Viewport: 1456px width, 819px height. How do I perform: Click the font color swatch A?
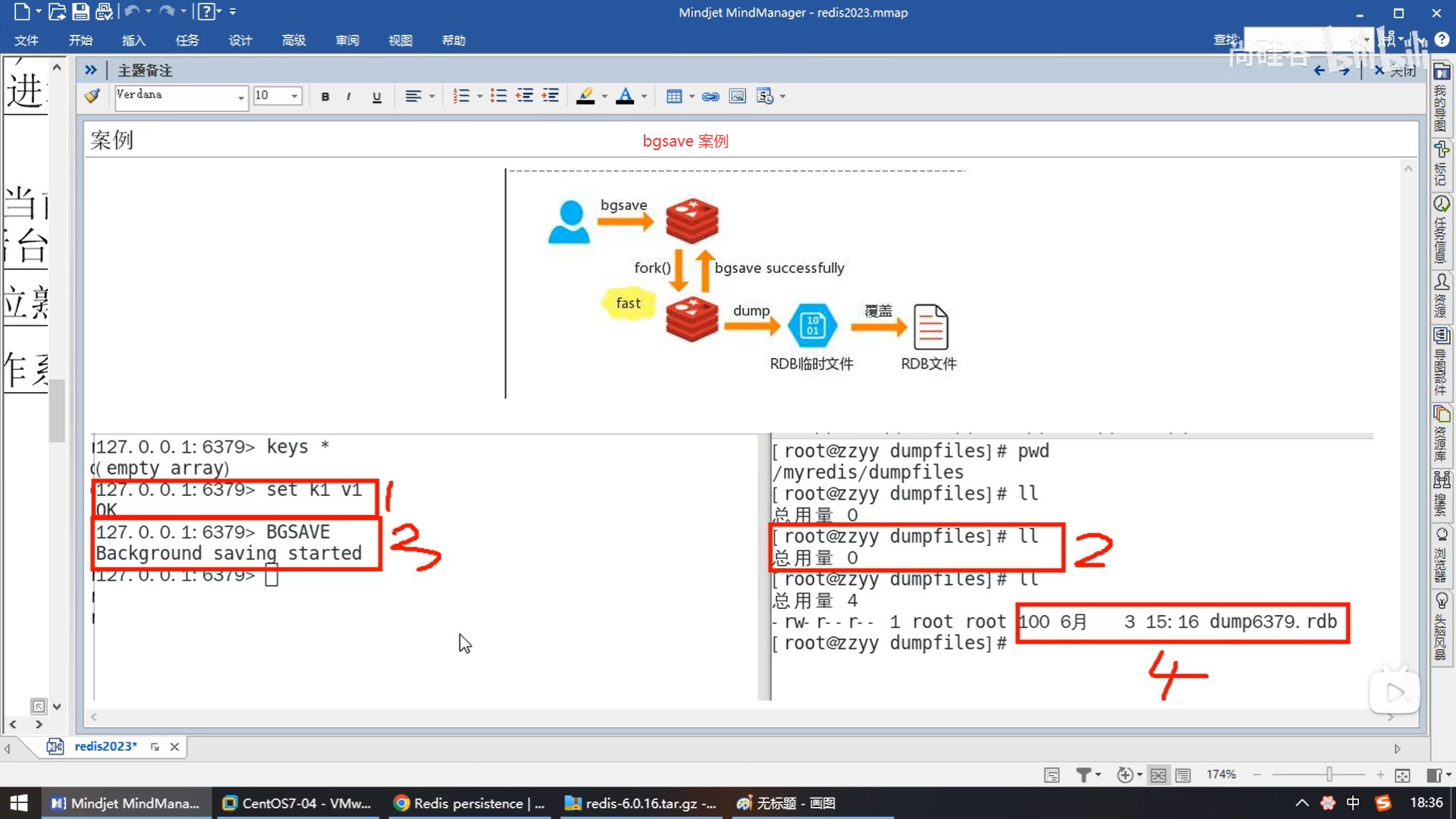click(625, 96)
